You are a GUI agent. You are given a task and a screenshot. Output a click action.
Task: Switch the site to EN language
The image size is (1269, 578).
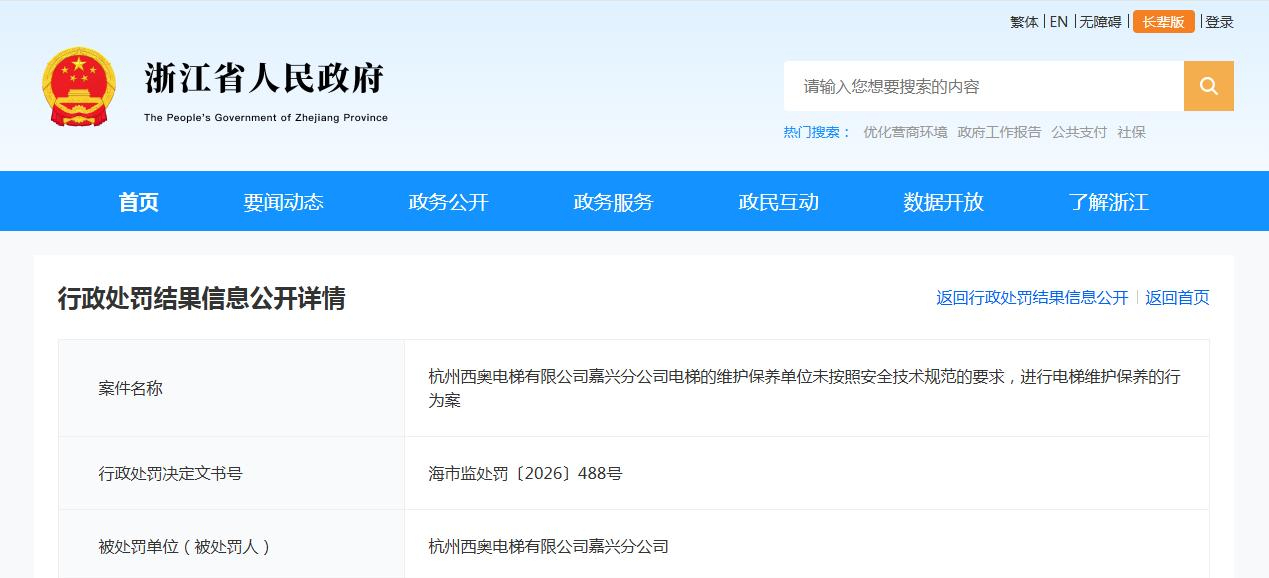(x=1059, y=22)
